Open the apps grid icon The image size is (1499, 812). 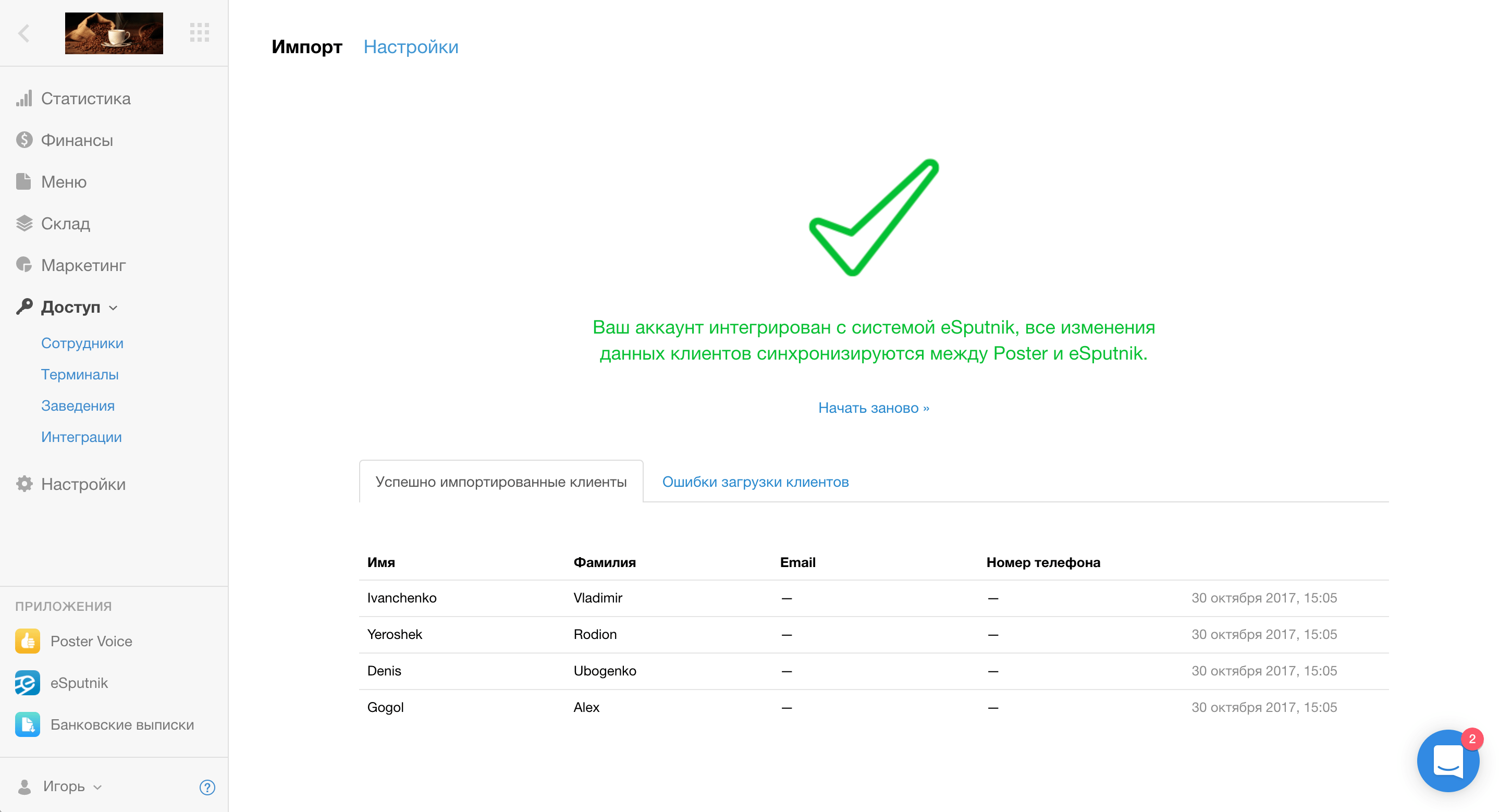[200, 33]
